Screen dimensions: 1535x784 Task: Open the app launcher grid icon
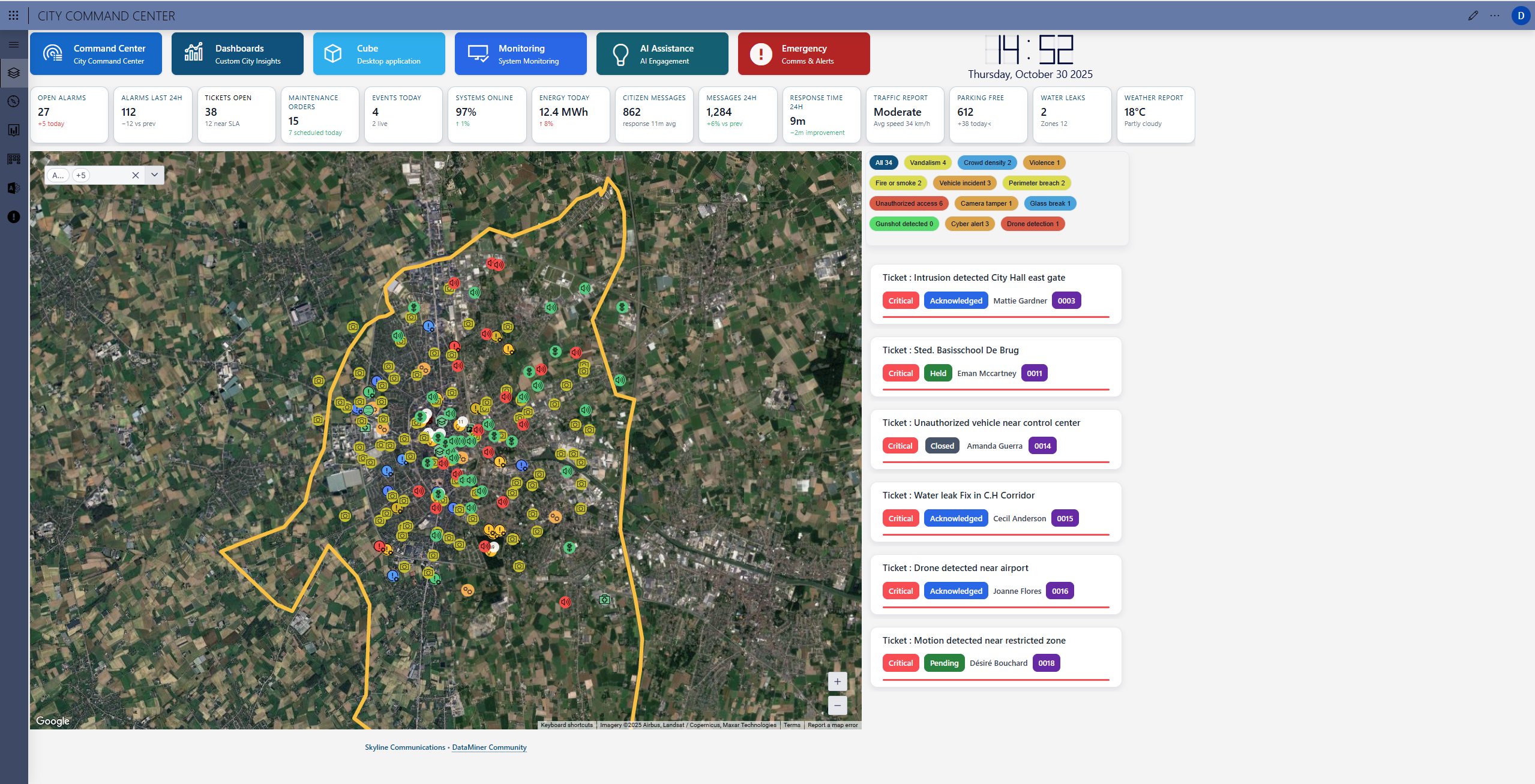[x=13, y=16]
